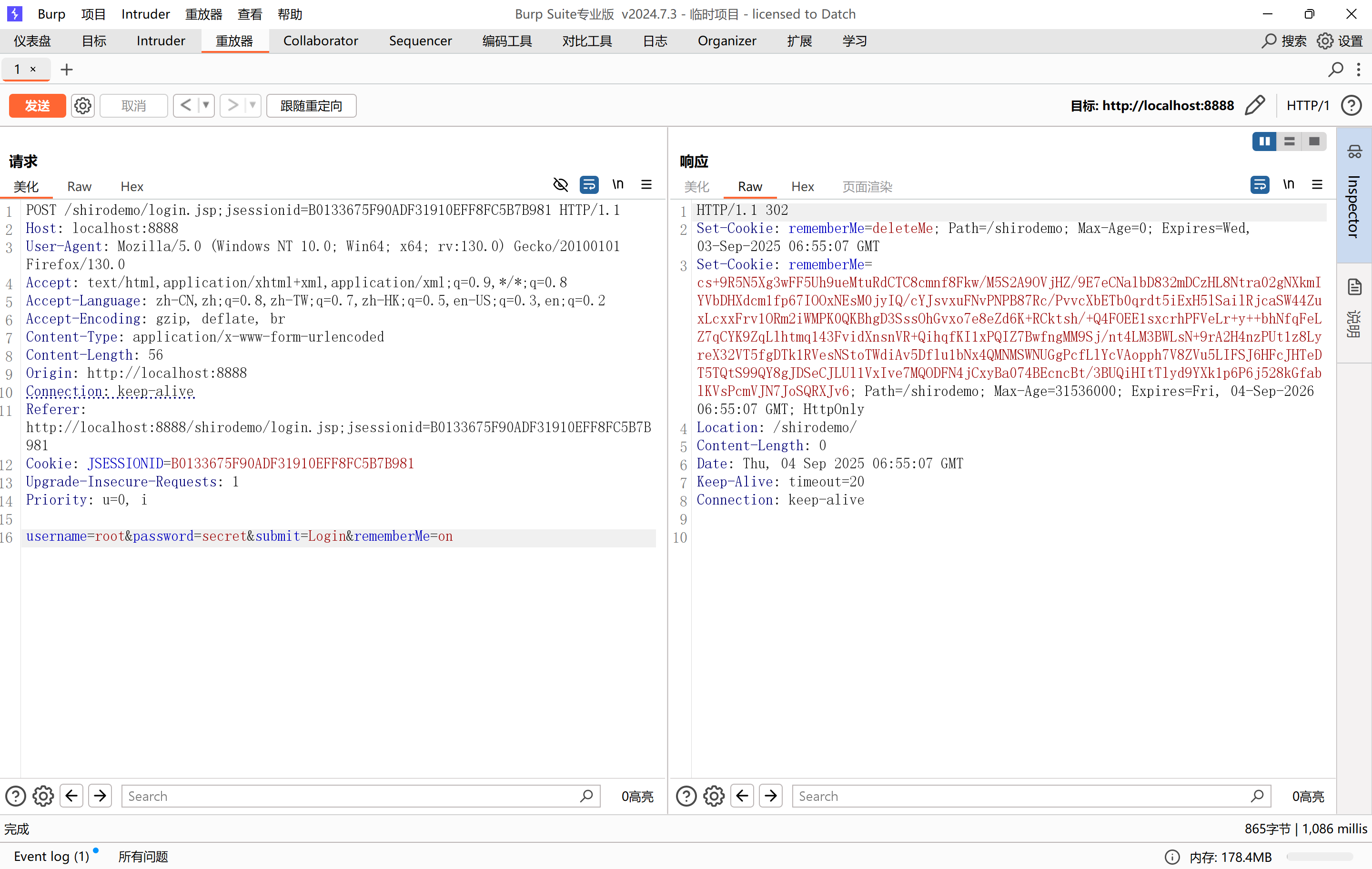Open the notes panel icon in sidebar
Screen dimensions: 1372x869
tap(1354, 287)
